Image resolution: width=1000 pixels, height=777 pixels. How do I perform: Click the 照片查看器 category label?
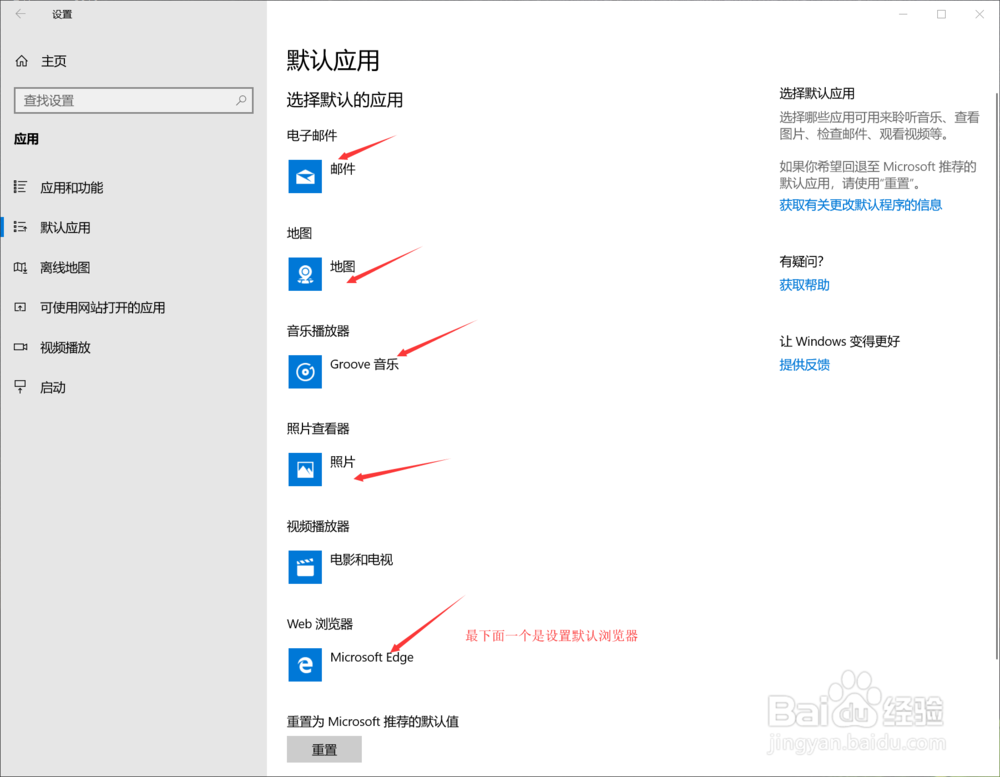(x=318, y=429)
